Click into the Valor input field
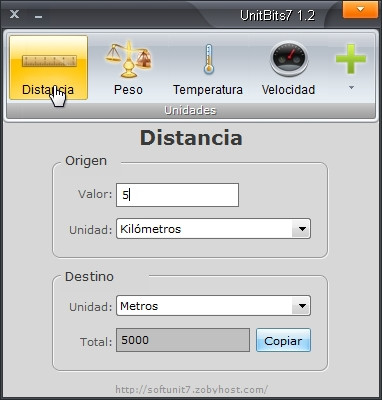Viewport: 382px width, 400px height. click(177, 195)
